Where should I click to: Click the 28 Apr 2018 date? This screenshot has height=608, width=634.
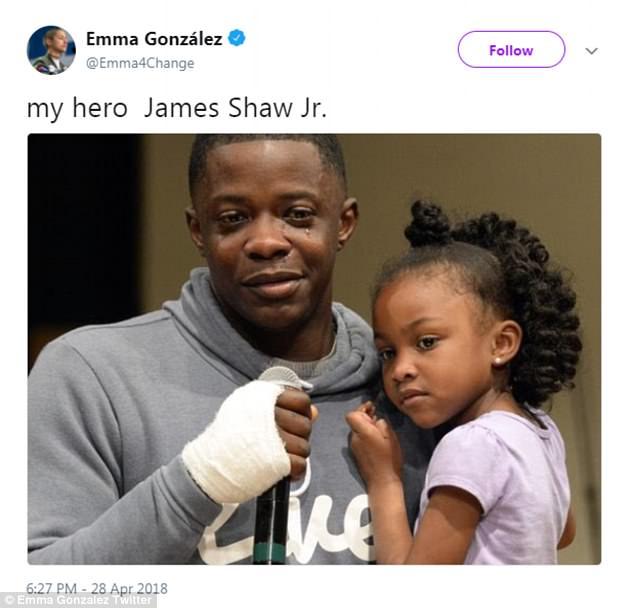129,588
